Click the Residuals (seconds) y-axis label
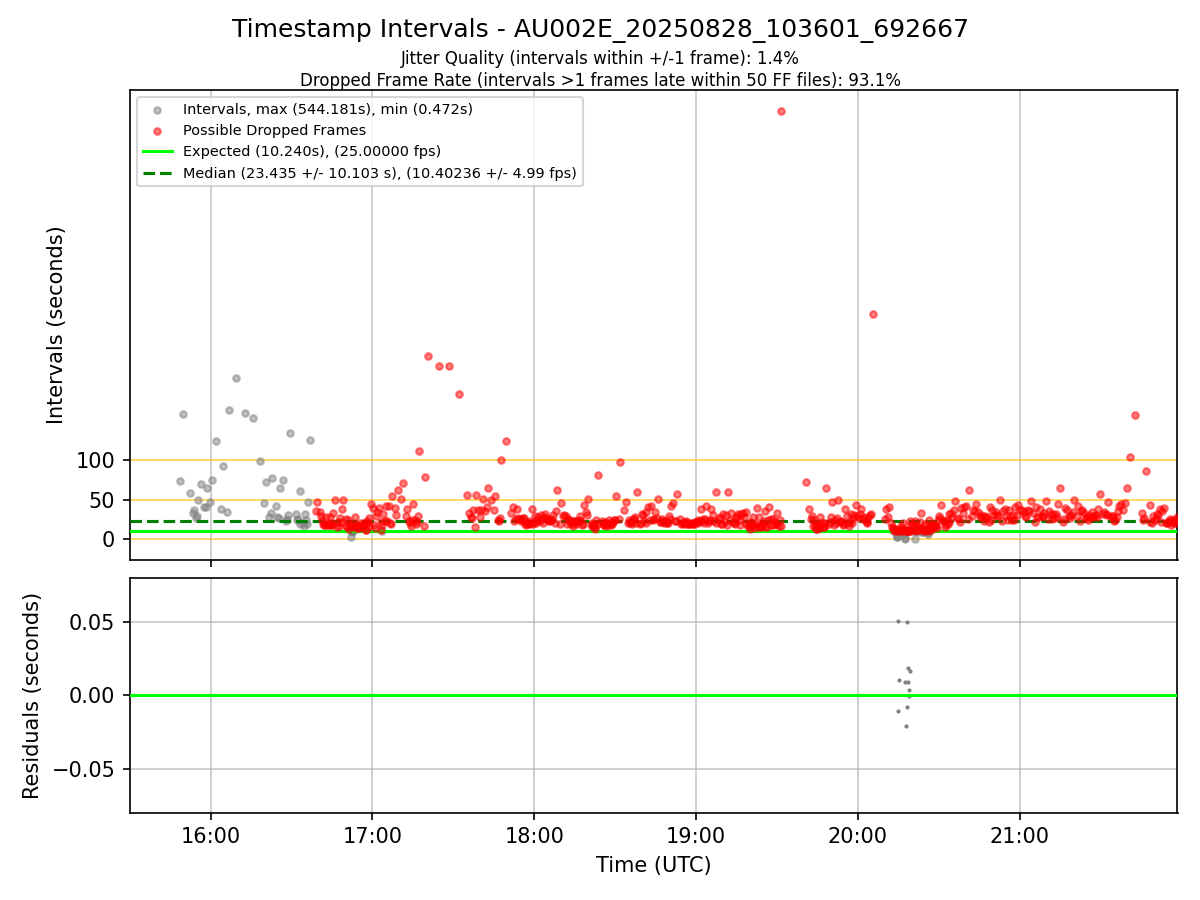1200x900 pixels. pos(32,696)
